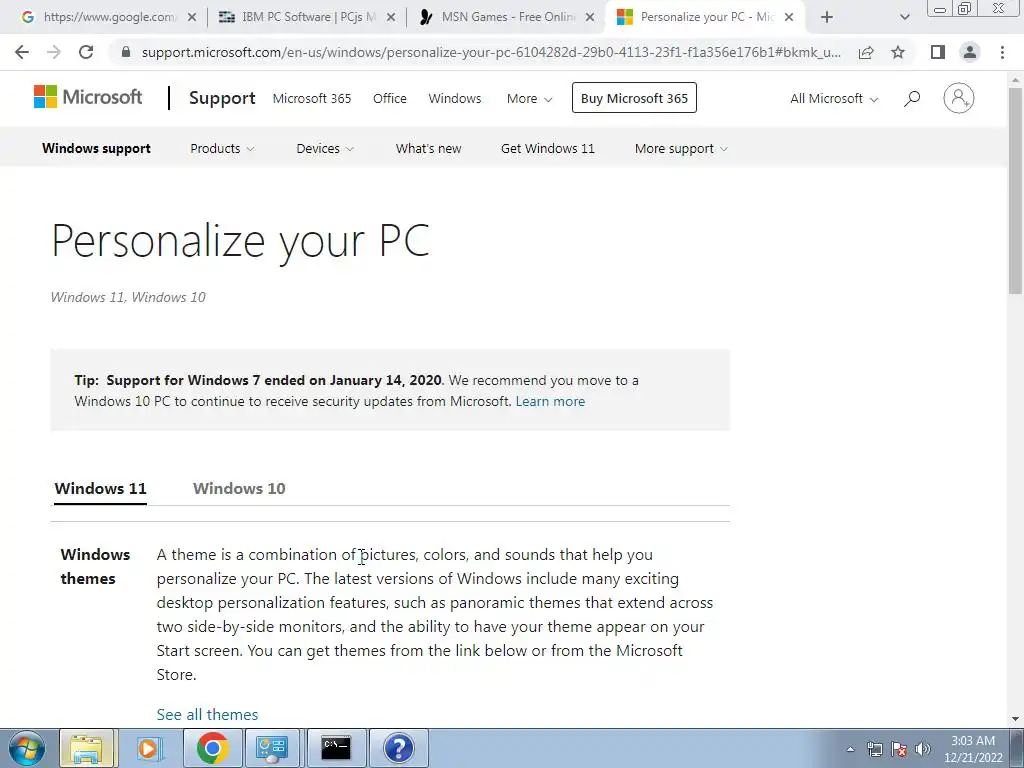Expand the More dropdown in top nav
This screenshot has height=768, width=1024.
tap(530, 99)
